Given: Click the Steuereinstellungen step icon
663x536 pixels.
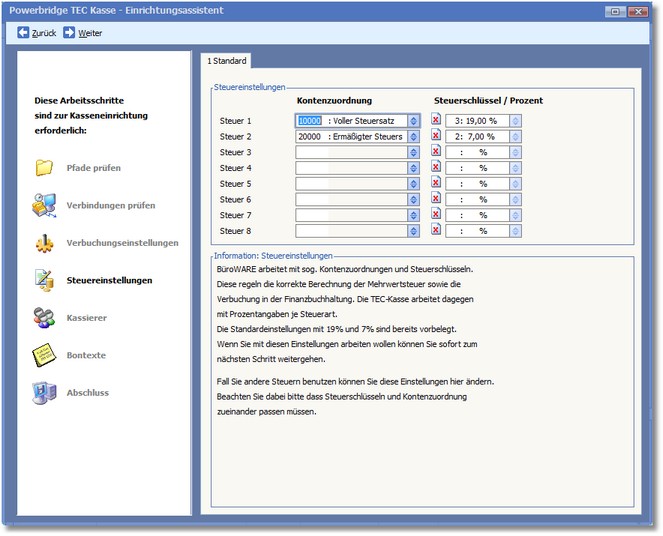Looking at the screenshot, I should (x=44, y=280).
